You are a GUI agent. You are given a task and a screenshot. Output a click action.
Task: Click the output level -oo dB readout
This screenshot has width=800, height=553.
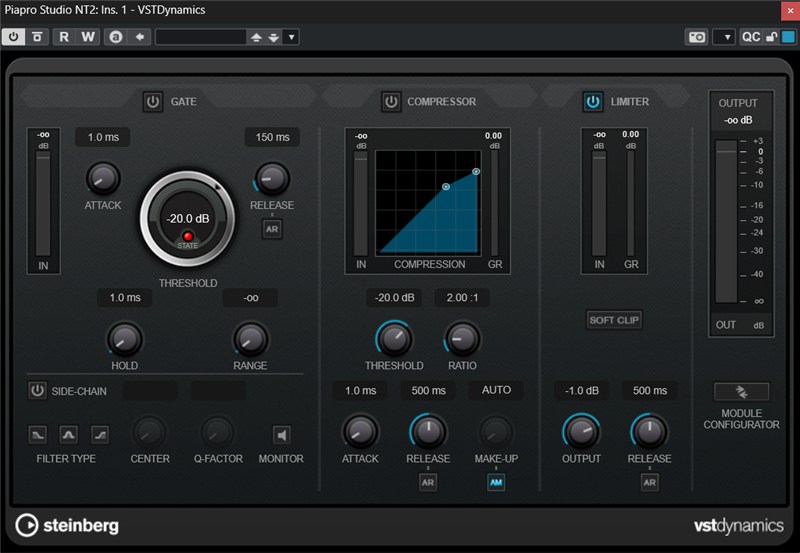pos(738,120)
